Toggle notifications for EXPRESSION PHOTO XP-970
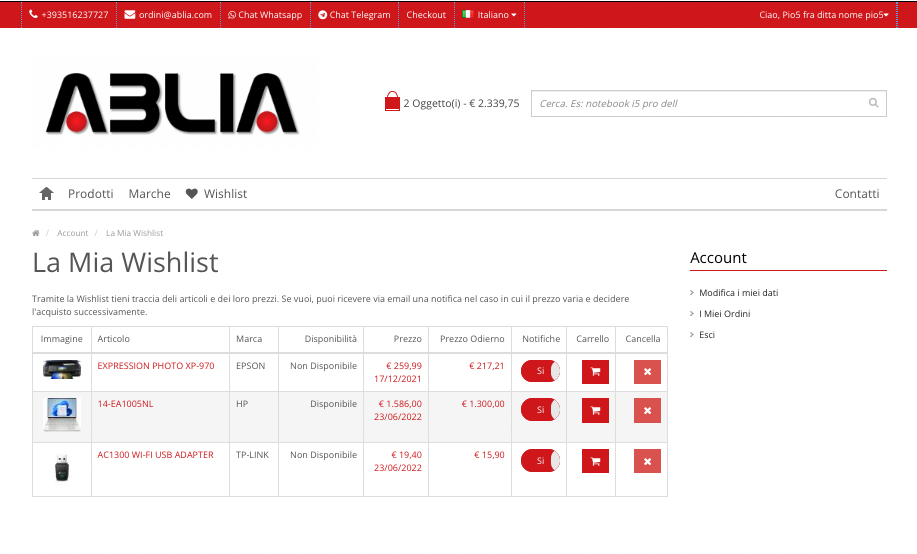917x554 pixels. tap(540, 371)
